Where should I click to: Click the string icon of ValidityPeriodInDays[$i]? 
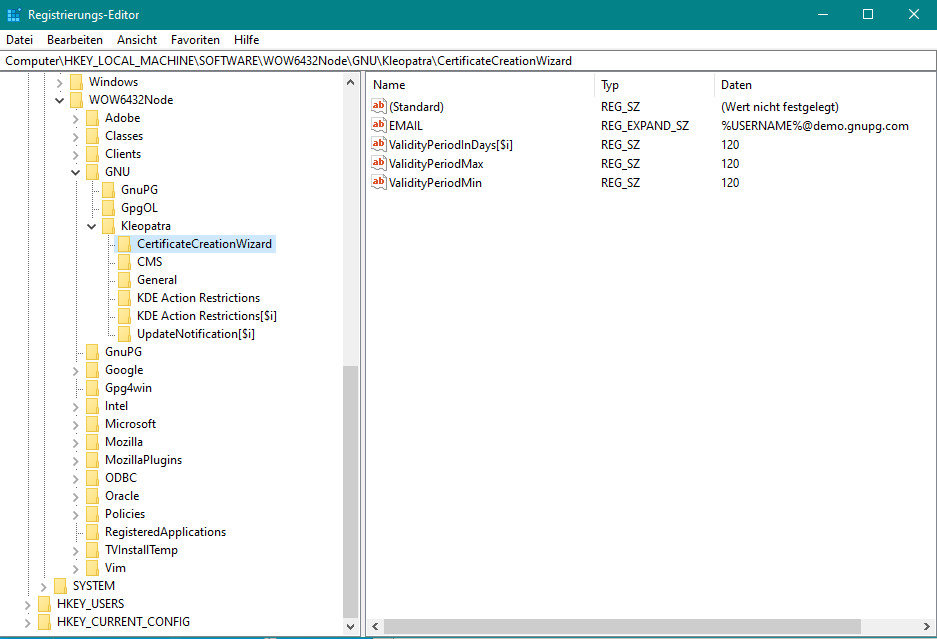pos(379,145)
